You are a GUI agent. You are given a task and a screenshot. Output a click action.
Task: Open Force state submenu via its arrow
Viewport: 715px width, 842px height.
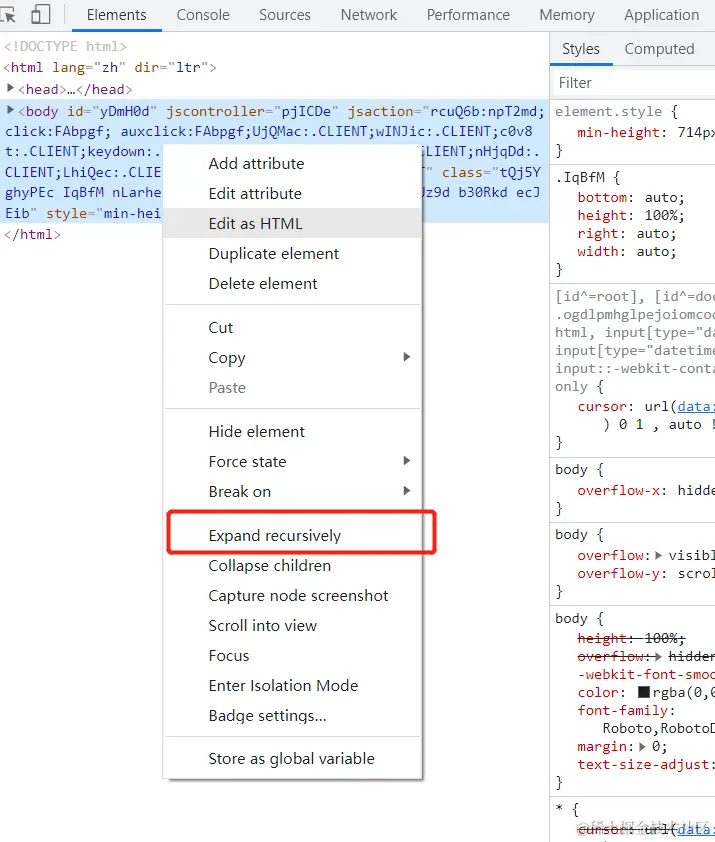pos(407,461)
